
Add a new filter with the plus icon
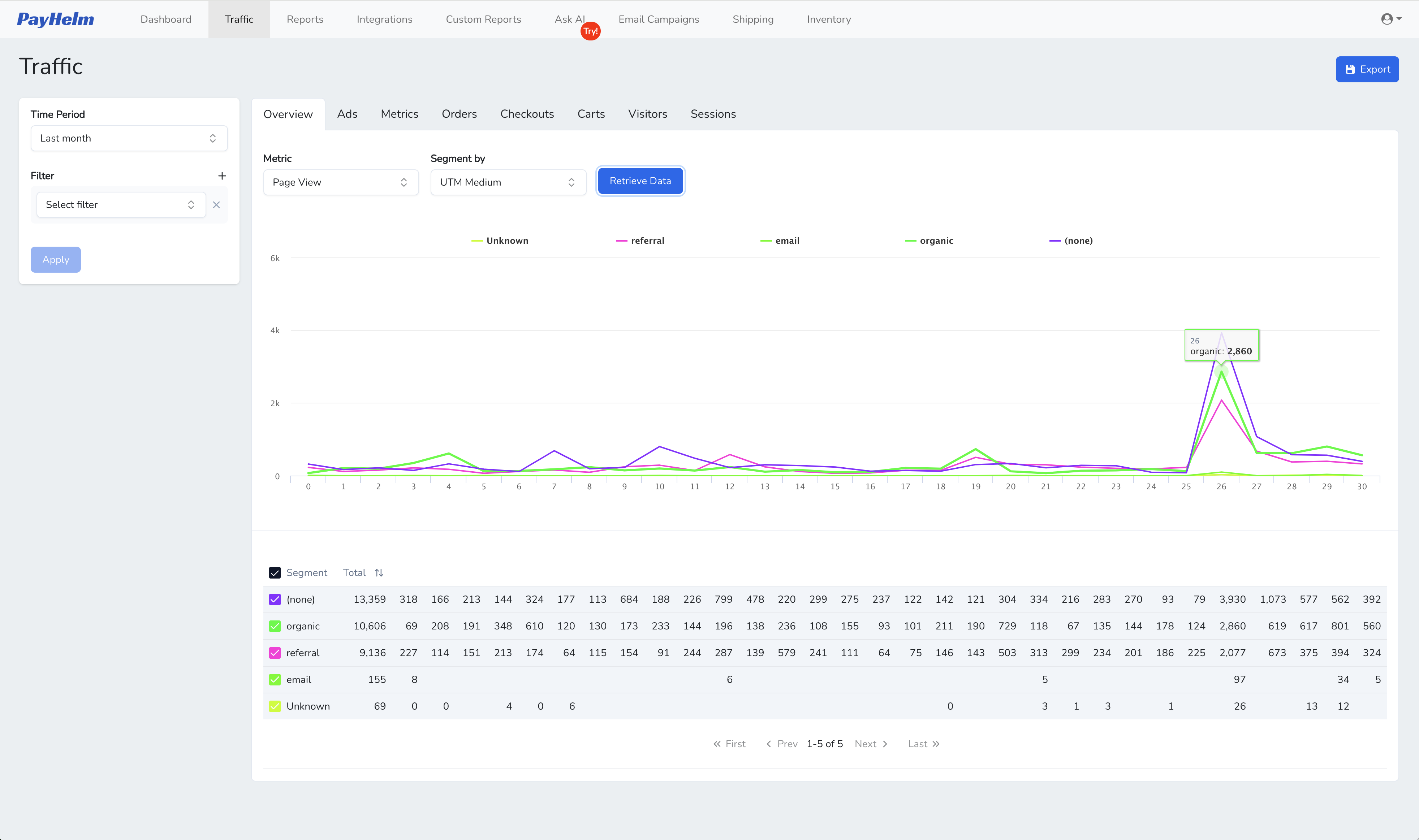coord(222,176)
